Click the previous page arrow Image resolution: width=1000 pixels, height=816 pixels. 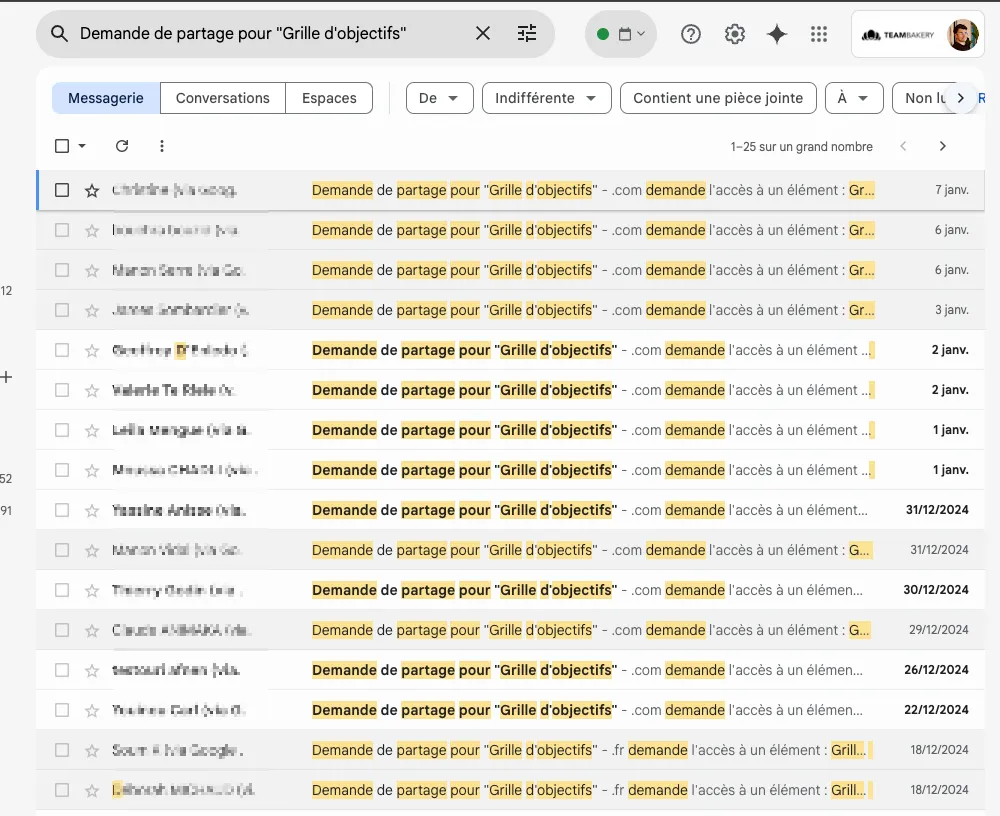[903, 146]
